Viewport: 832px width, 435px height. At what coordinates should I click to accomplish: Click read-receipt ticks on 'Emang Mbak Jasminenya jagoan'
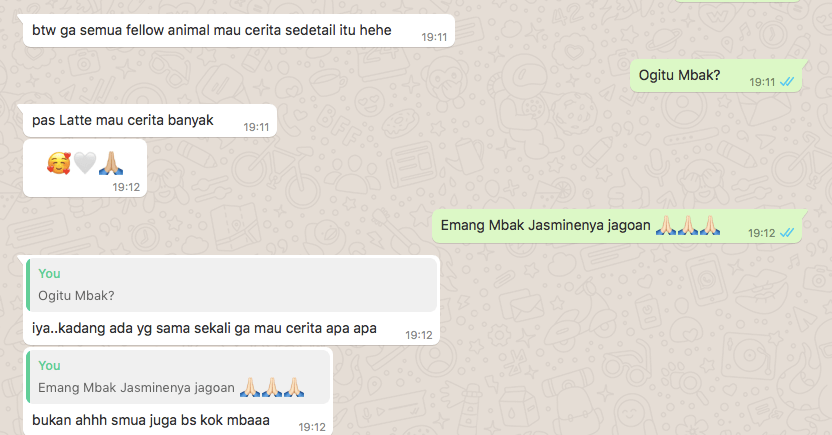pyautogui.click(x=787, y=232)
